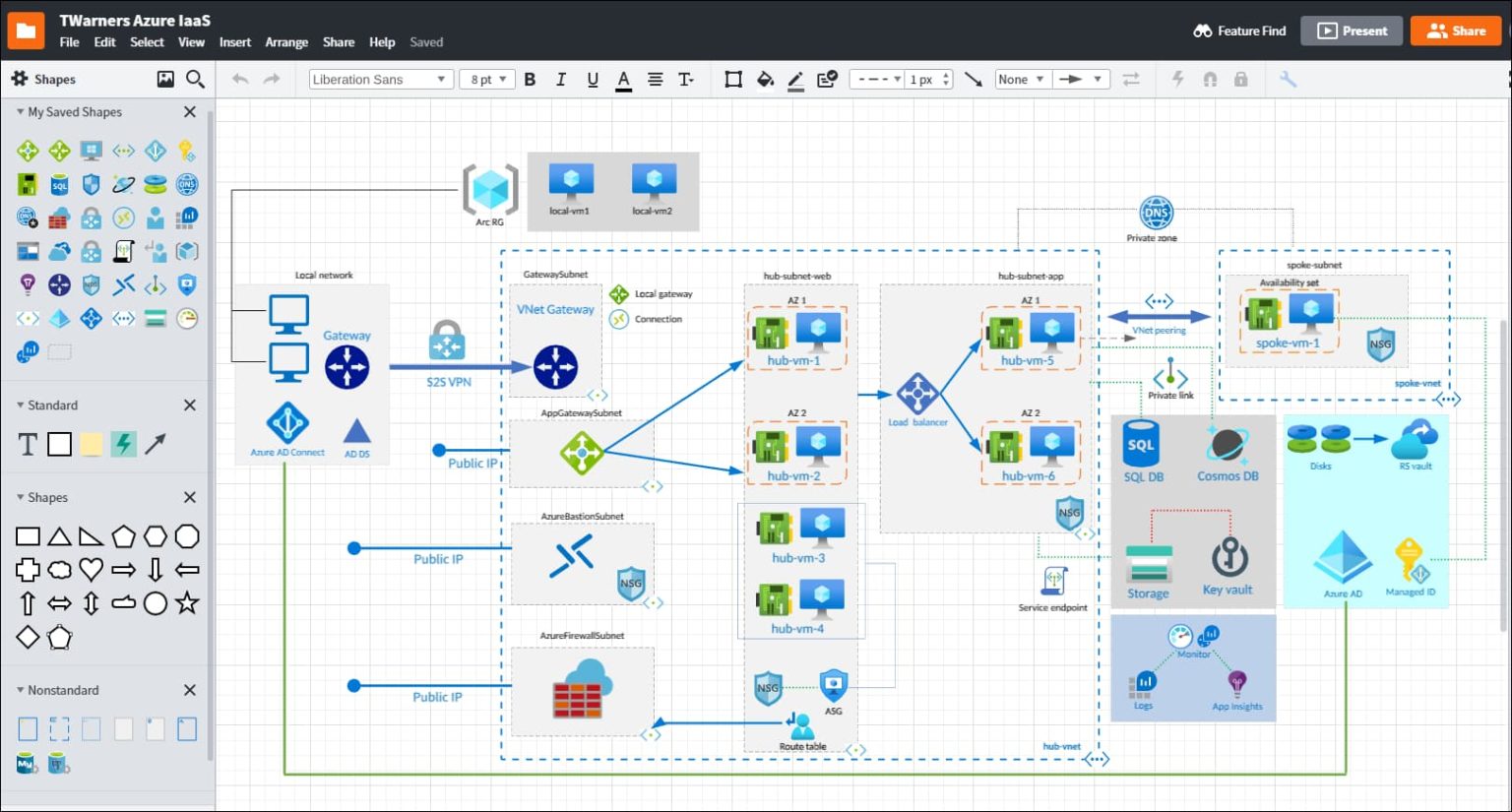Image resolution: width=1512 pixels, height=812 pixels.
Task: Open the Liberation Sans font dropdown
Action: [380, 79]
